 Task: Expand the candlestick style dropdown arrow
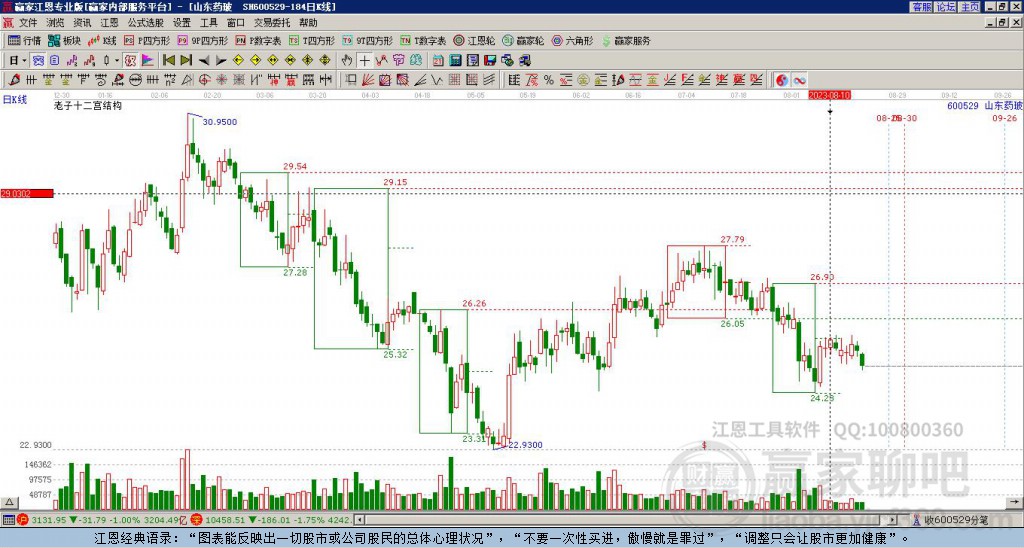point(117,61)
